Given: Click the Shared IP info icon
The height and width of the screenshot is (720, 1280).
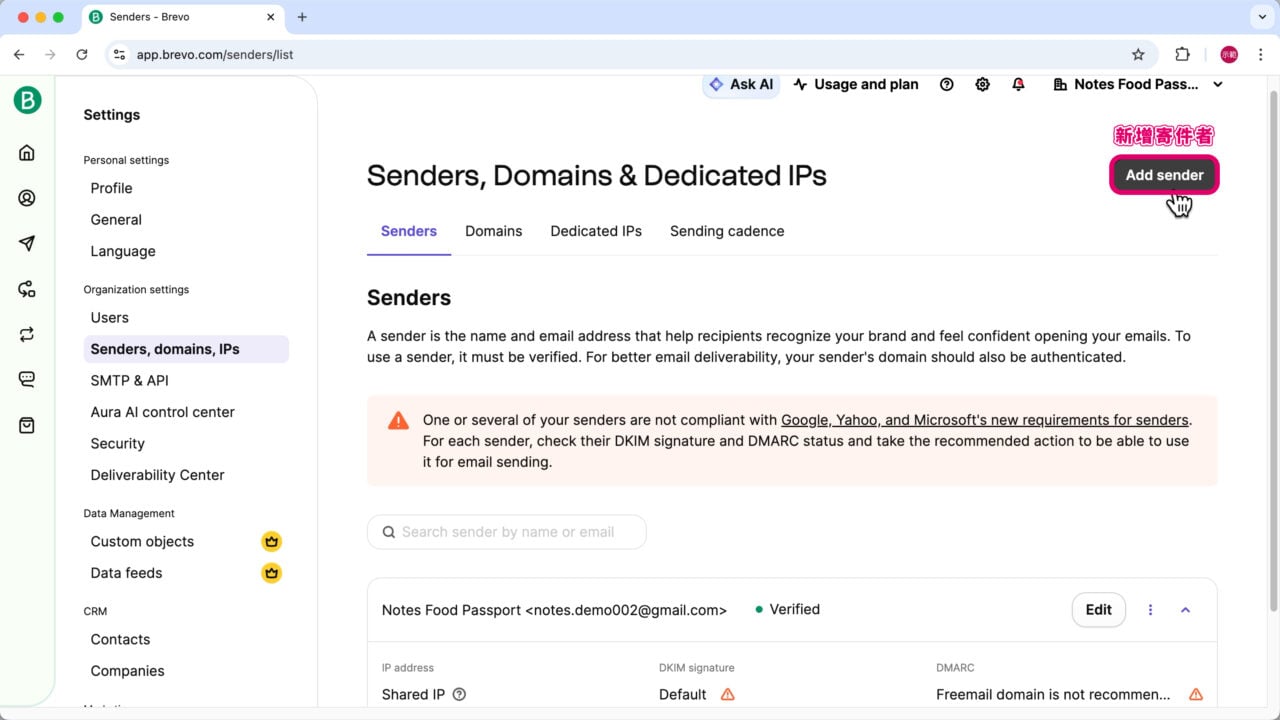Looking at the screenshot, I should (459, 694).
